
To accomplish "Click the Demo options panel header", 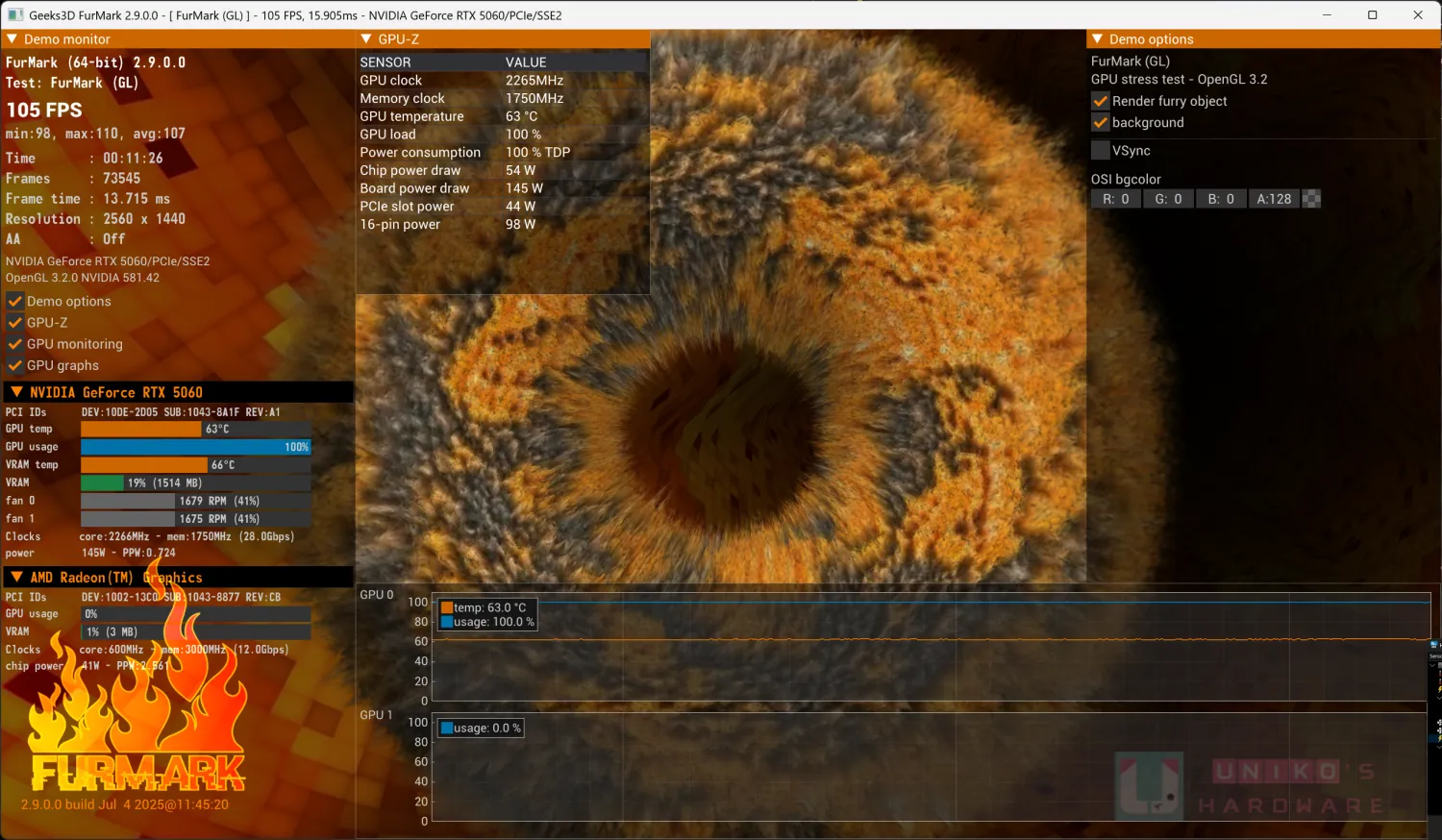I will point(1151,39).
